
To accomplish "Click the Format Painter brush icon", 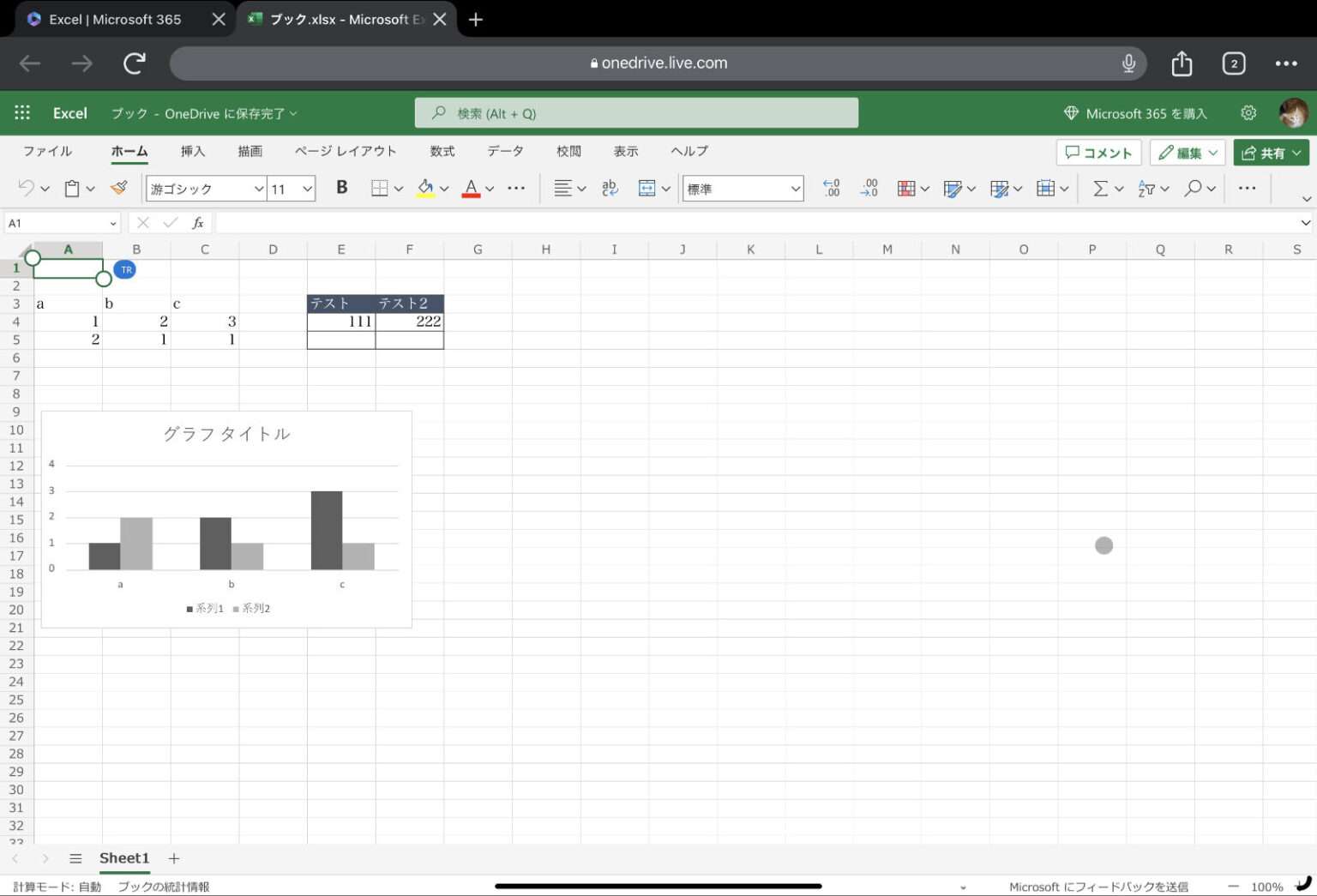I will (x=119, y=188).
